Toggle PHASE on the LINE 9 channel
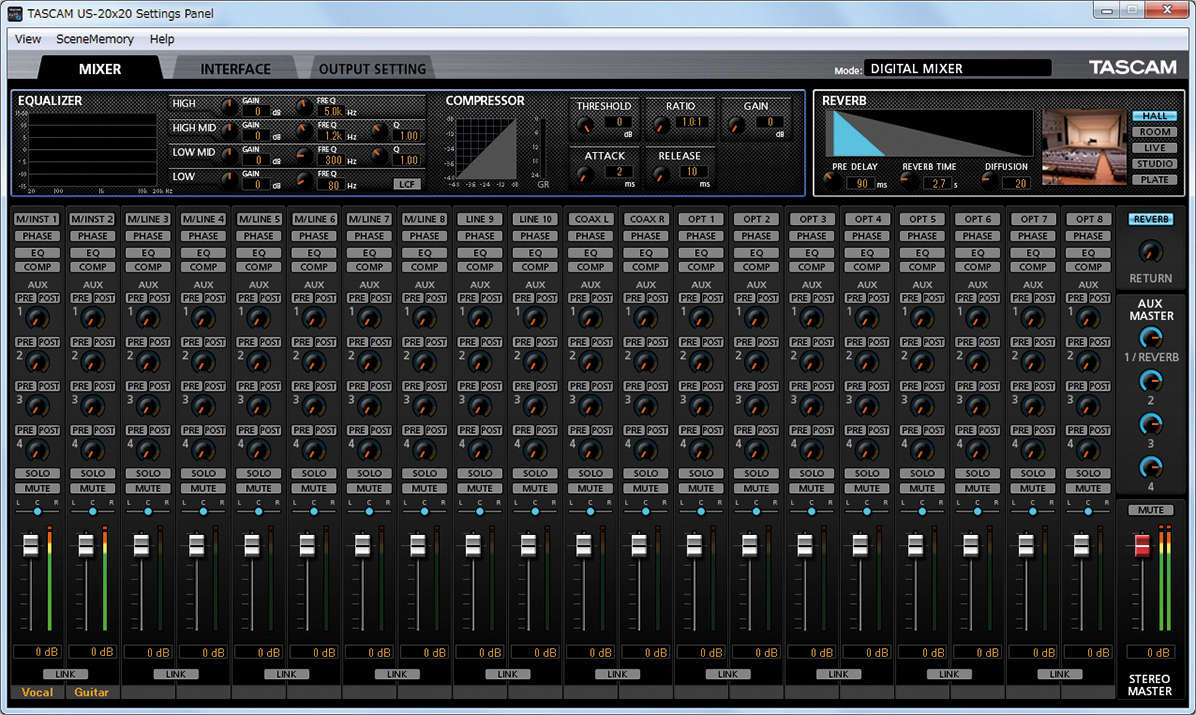This screenshot has width=1196, height=715. 480,237
